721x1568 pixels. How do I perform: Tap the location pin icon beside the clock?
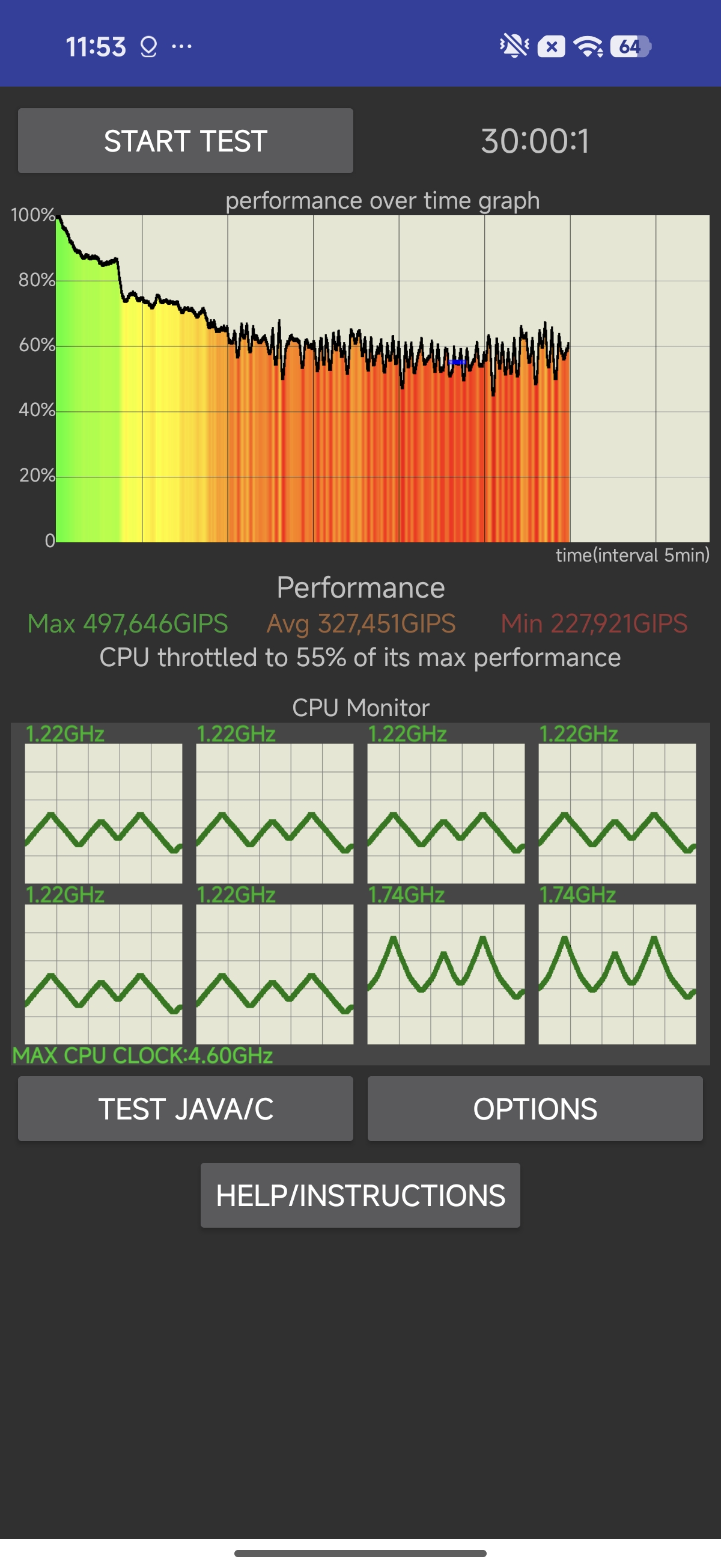coord(148,46)
